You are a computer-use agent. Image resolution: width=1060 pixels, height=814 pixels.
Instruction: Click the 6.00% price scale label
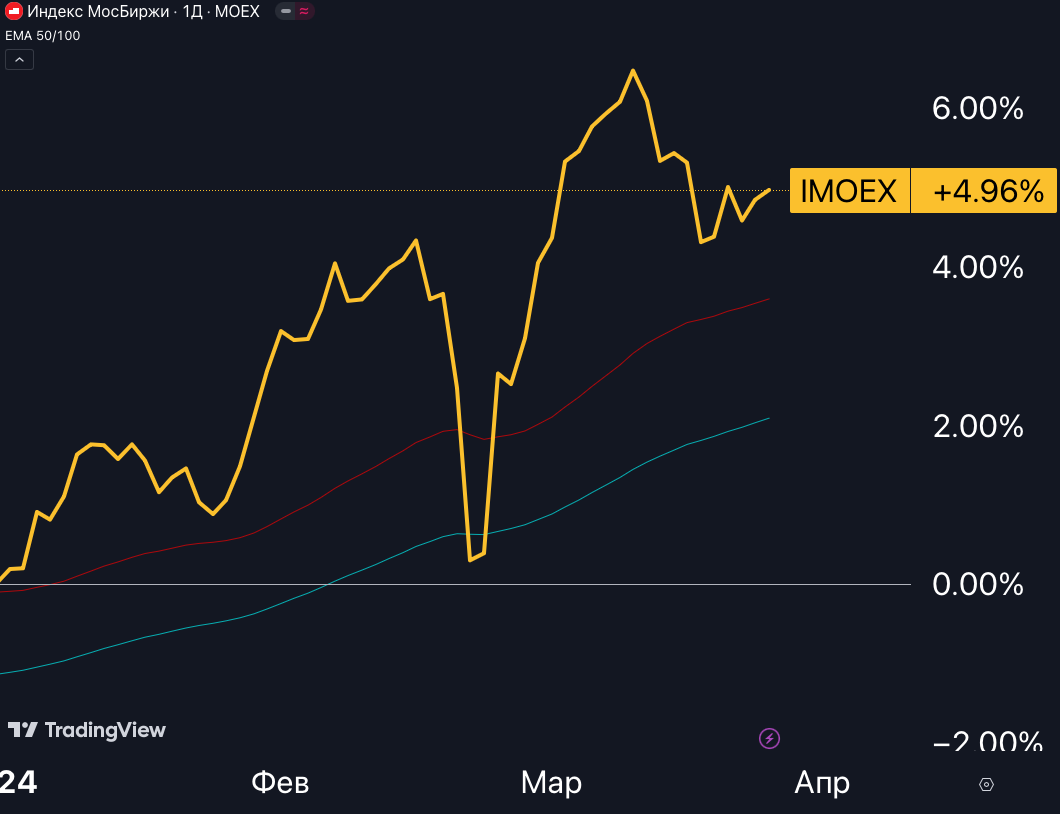tap(977, 109)
